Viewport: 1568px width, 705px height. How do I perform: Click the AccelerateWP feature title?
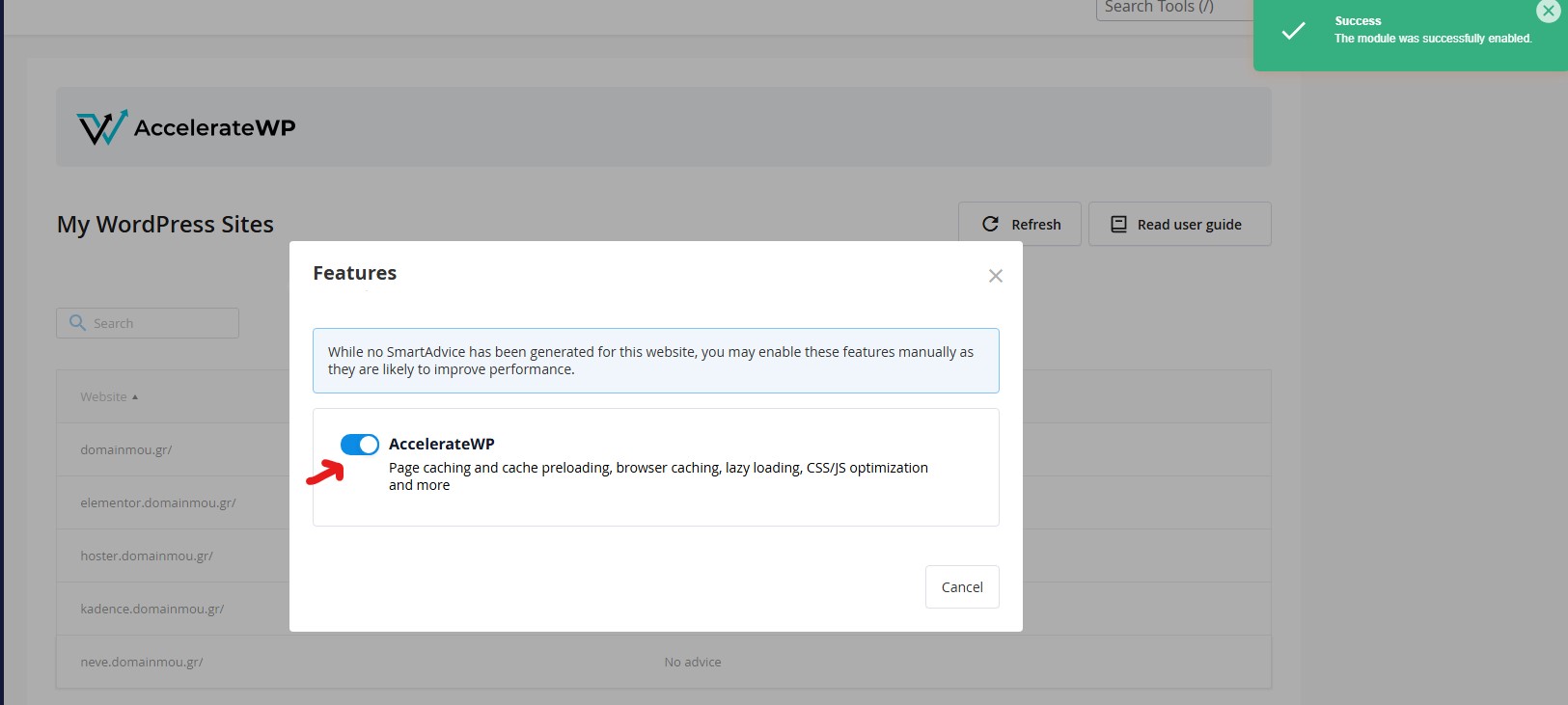442,444
